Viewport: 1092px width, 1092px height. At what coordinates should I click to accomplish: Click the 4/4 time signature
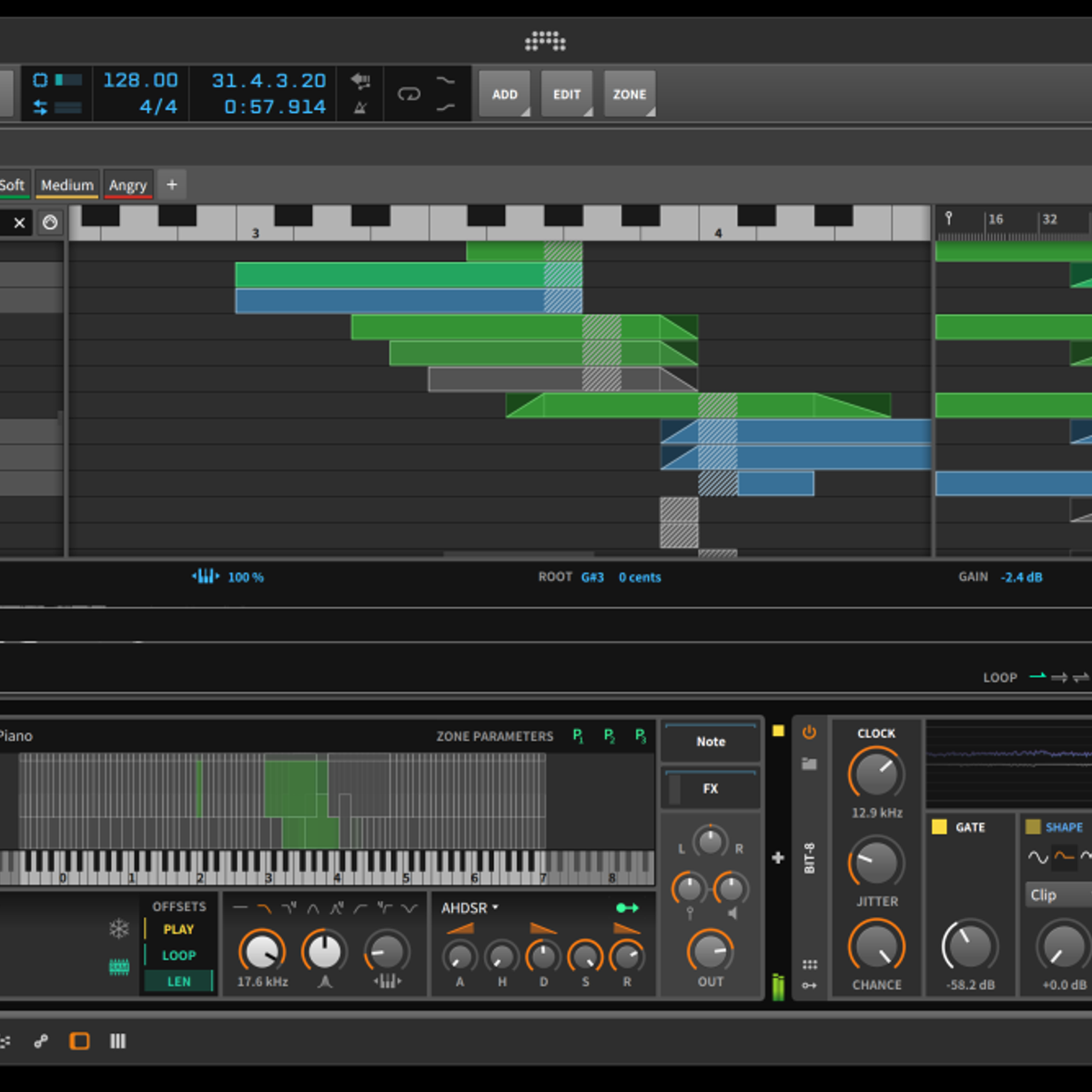pos(158,107)
